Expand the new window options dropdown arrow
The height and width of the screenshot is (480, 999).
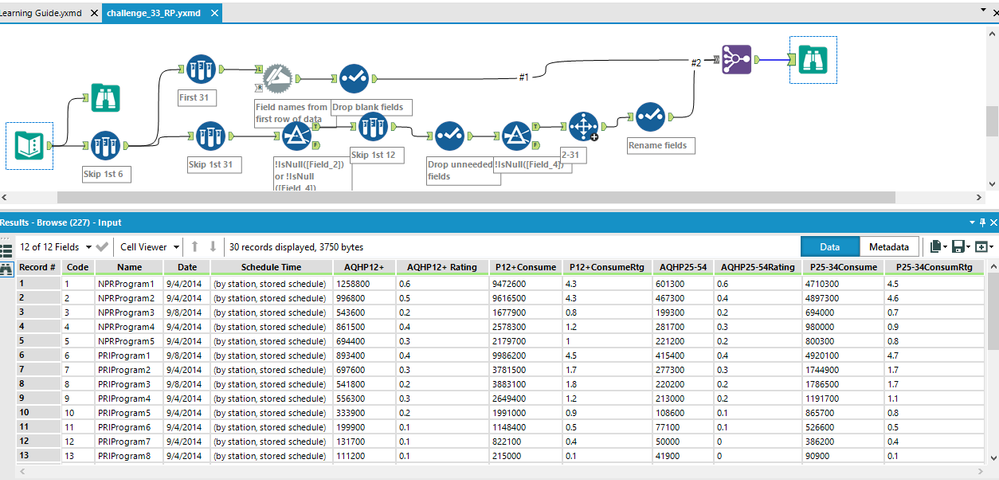991,247
